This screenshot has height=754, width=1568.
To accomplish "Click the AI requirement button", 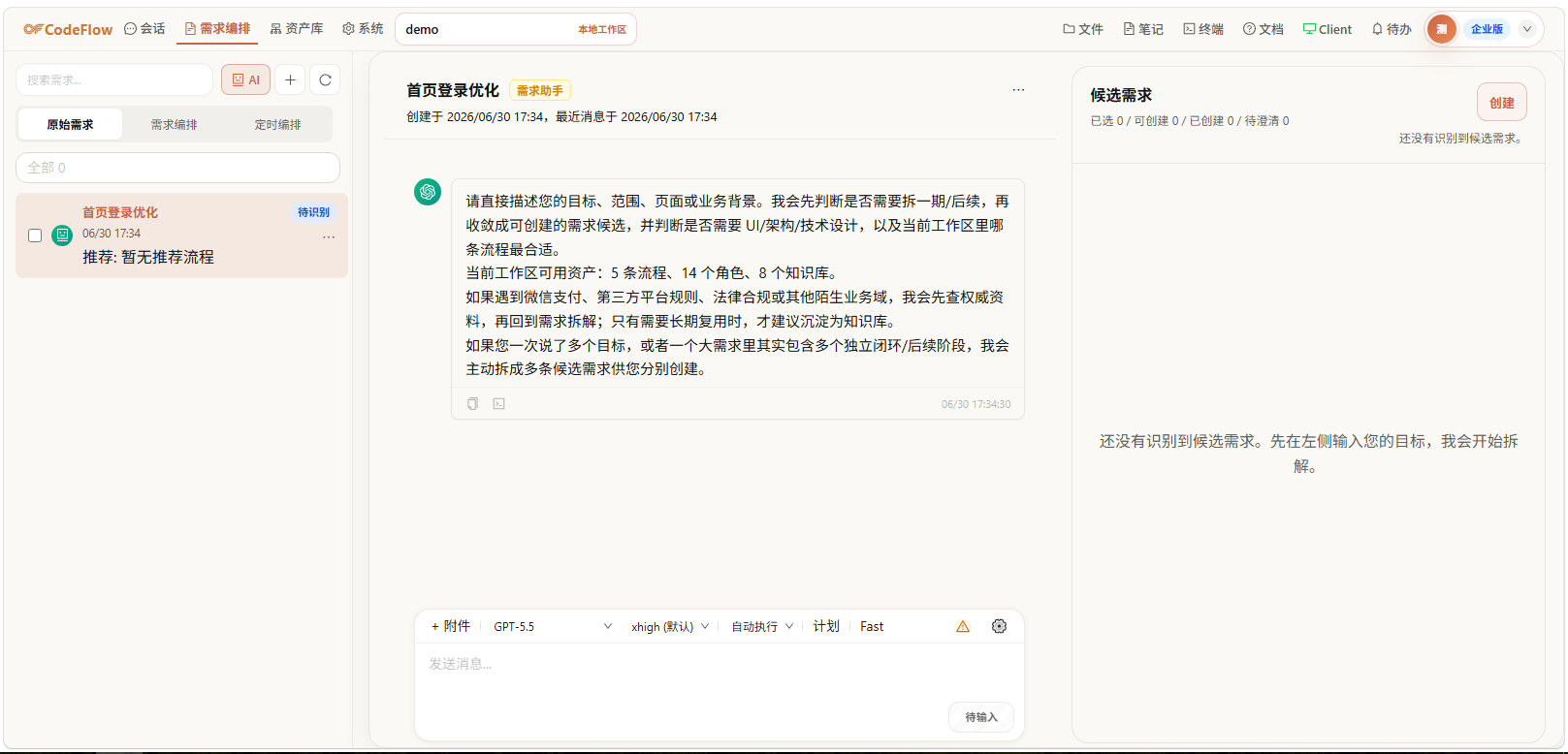I will point(245,79).
